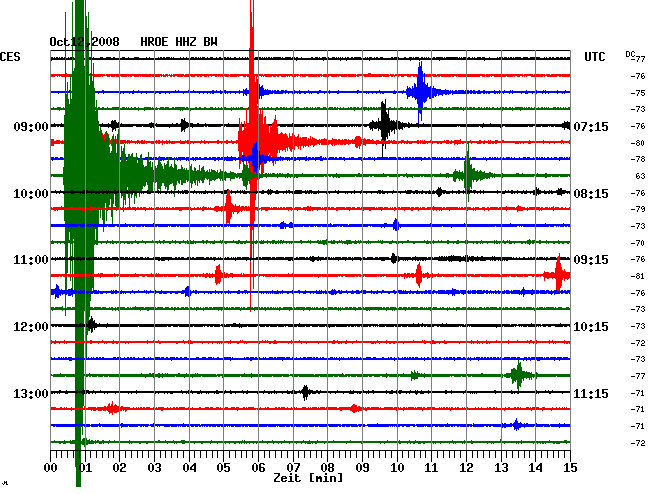The width and height of the screenshot is (650, 494).
Task: Click the 09:15 UTC time label
Action: pyautogui.click(x=591, y=260)
